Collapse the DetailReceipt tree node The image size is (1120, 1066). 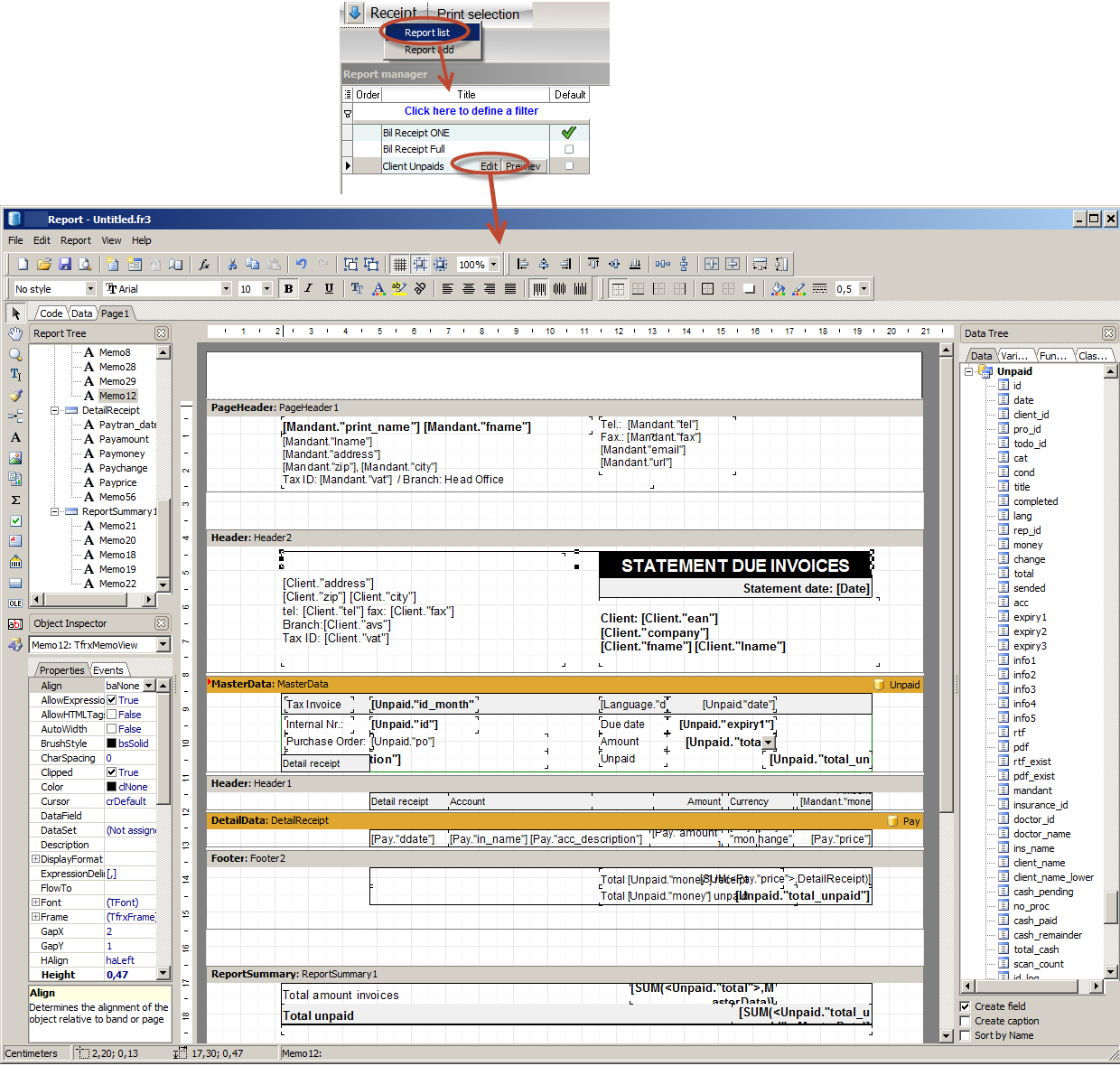click(x=55, y=410)
